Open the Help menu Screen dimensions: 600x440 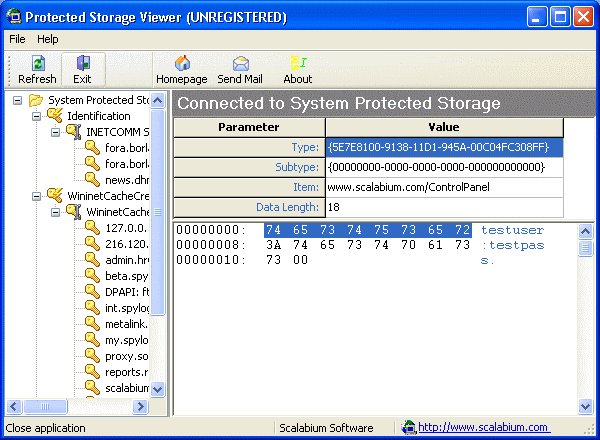pyautogui.click(x=48, y=39)
